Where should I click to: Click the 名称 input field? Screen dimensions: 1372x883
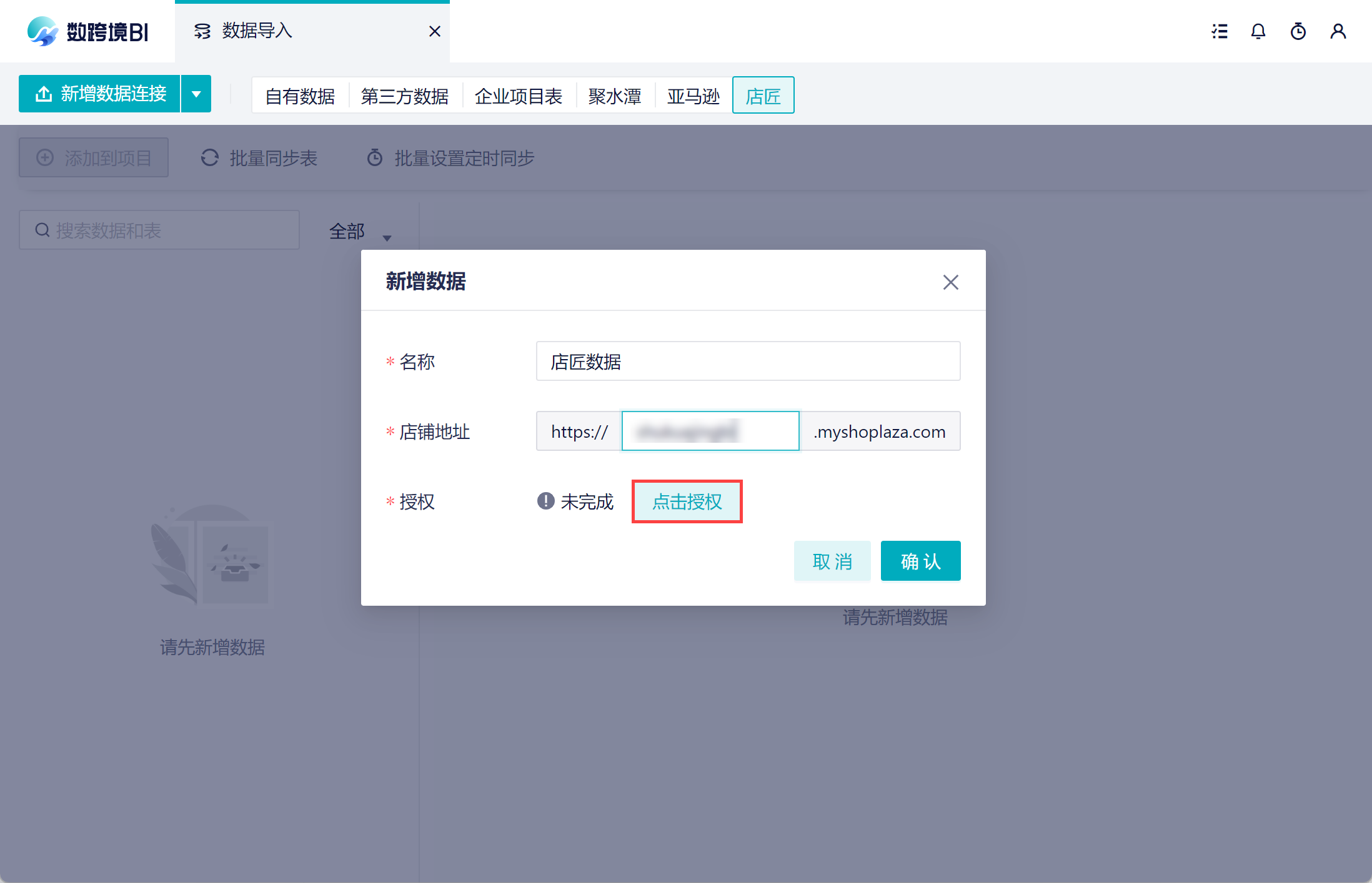(x=748, y=362)
